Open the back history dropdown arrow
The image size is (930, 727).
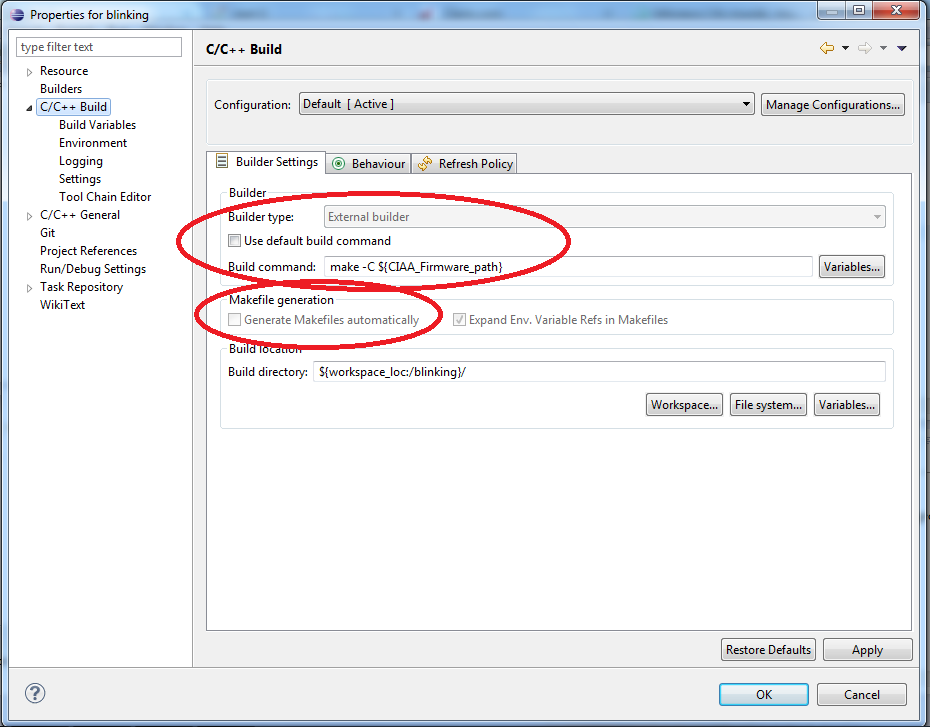point(845,48)
